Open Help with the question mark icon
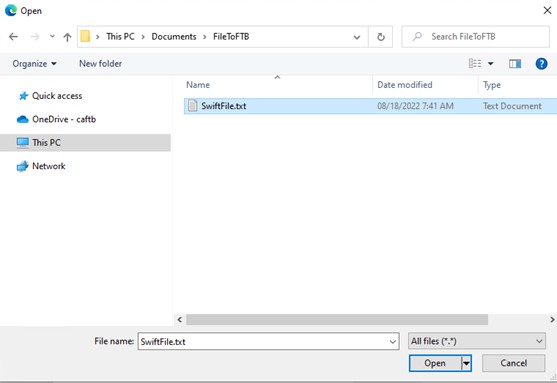Image resolution: width=557 pixels, height=383 pixels. coord(541,64)
